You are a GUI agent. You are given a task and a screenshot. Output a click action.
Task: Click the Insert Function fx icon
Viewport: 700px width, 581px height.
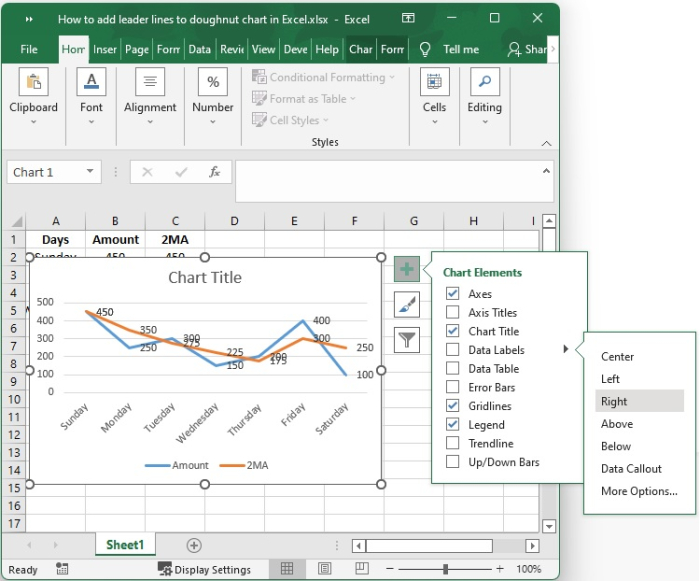pyautogui.click(x=215, y=172)
